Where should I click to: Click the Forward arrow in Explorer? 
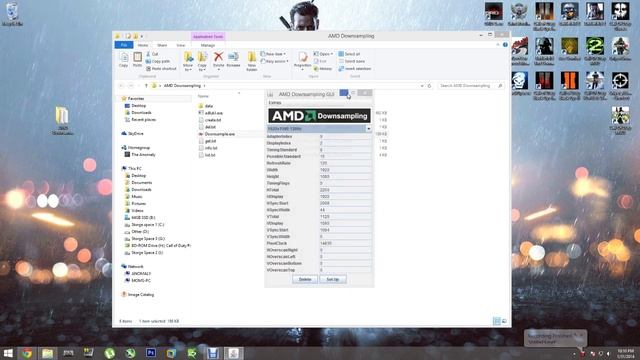coord(131,86)
